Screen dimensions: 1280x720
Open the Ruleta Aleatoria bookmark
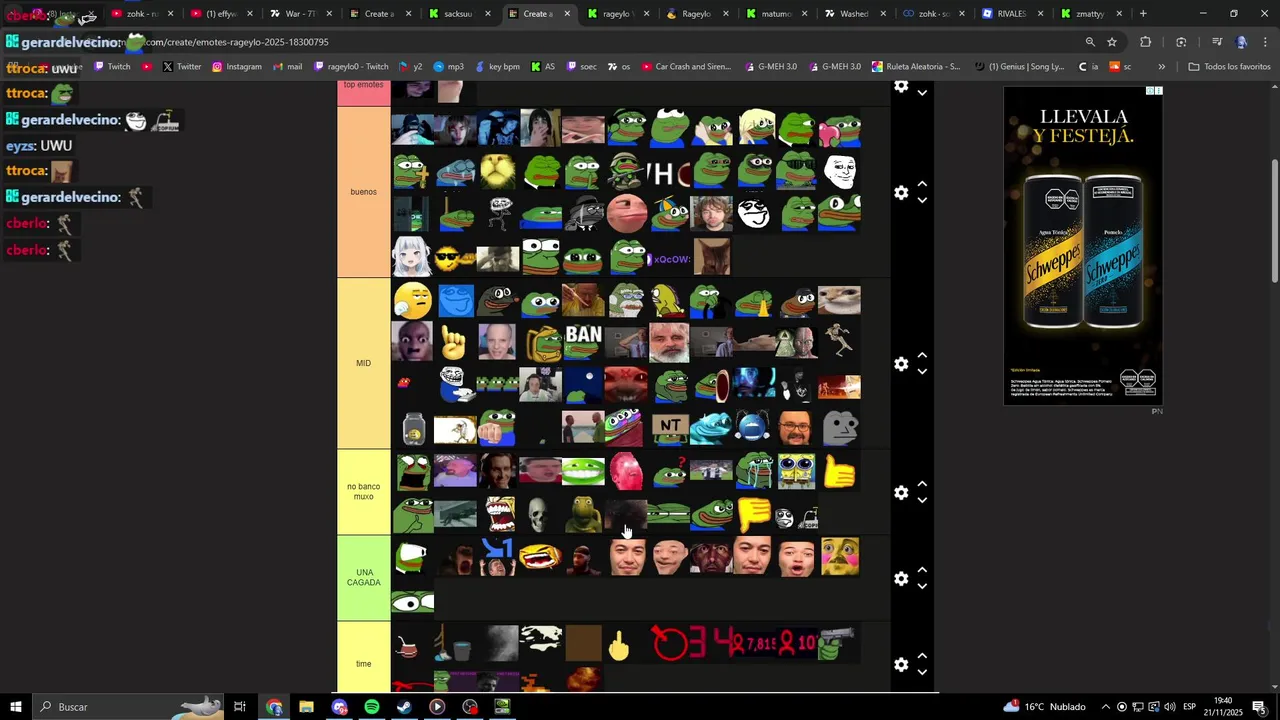tap(916, 67)
